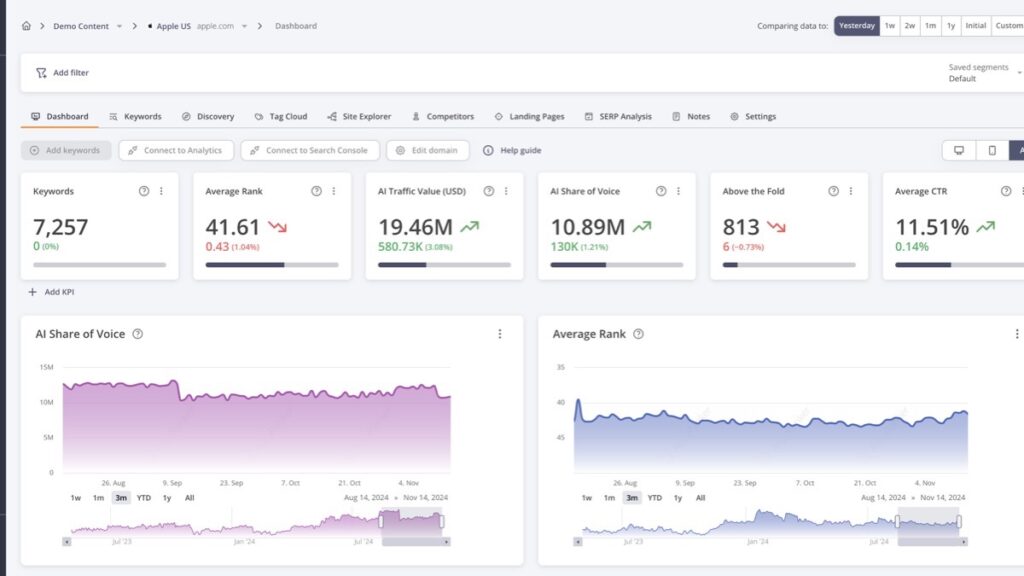This screenshot has width=1024, height=576.
Task: Open the Settings tab
Action: [x=753, y=116]
